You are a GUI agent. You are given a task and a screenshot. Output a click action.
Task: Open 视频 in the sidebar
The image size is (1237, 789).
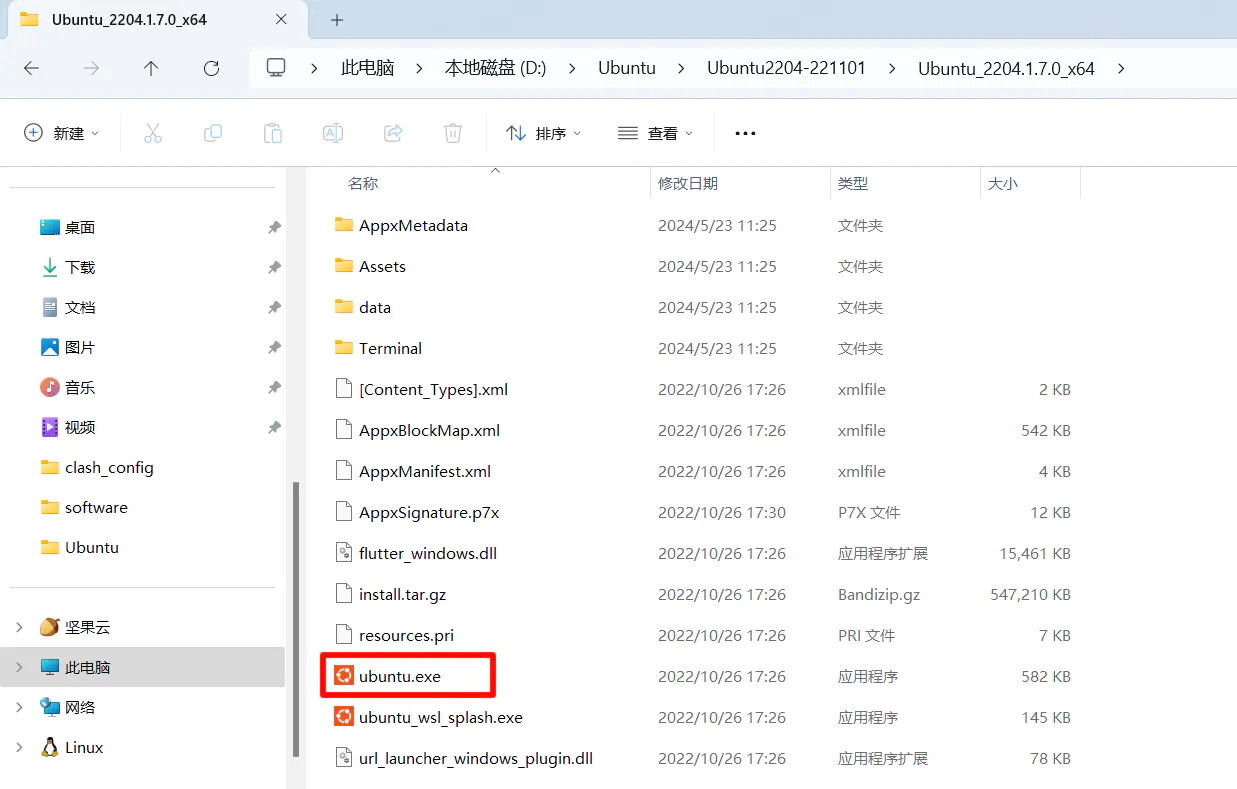tap(80, 428)
